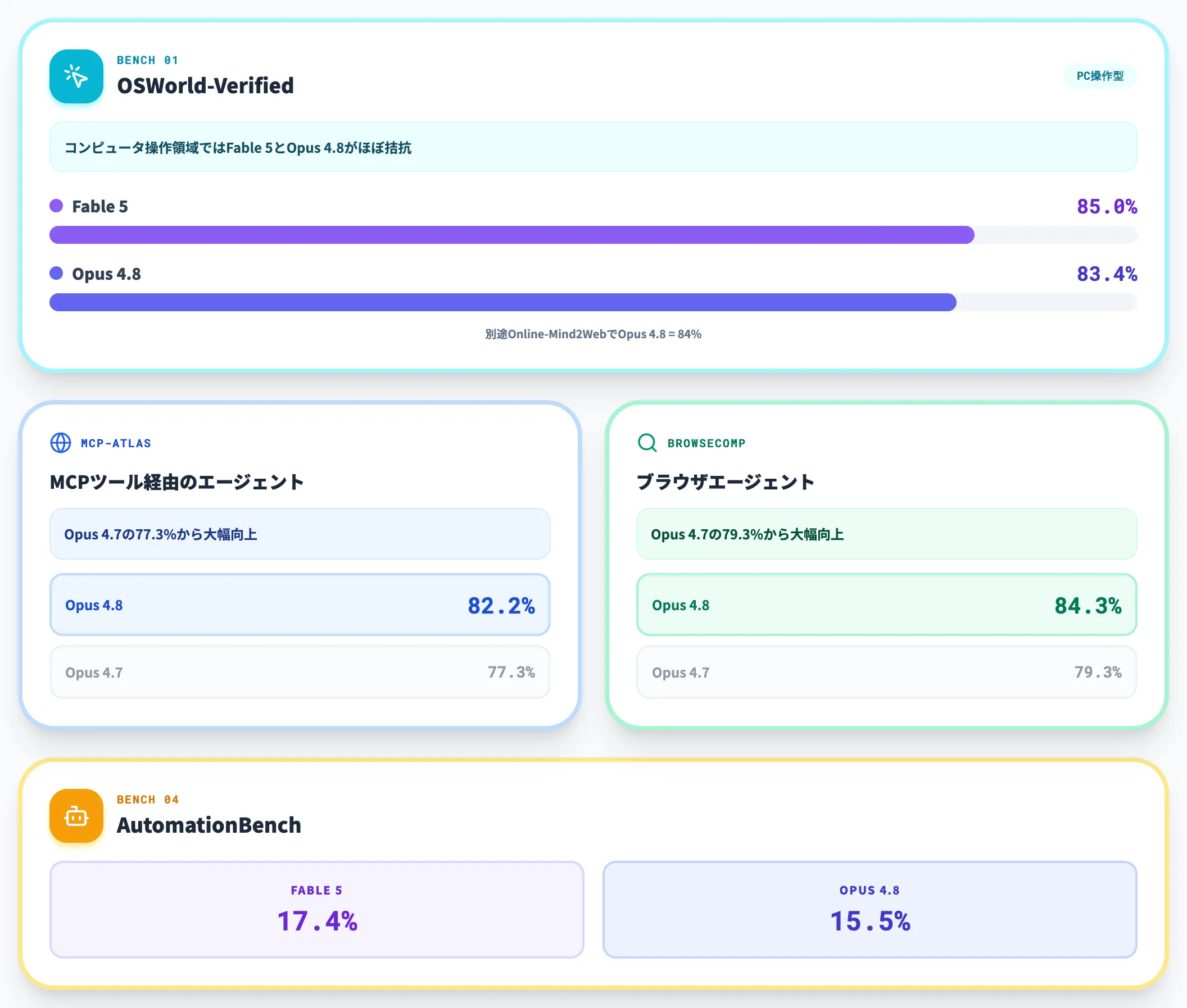The width and height of the screenshot is (1187, 1008).
Task: Click the MCP-Atlas globe icon
Action: pyautogui.click(x=61, y=443)
